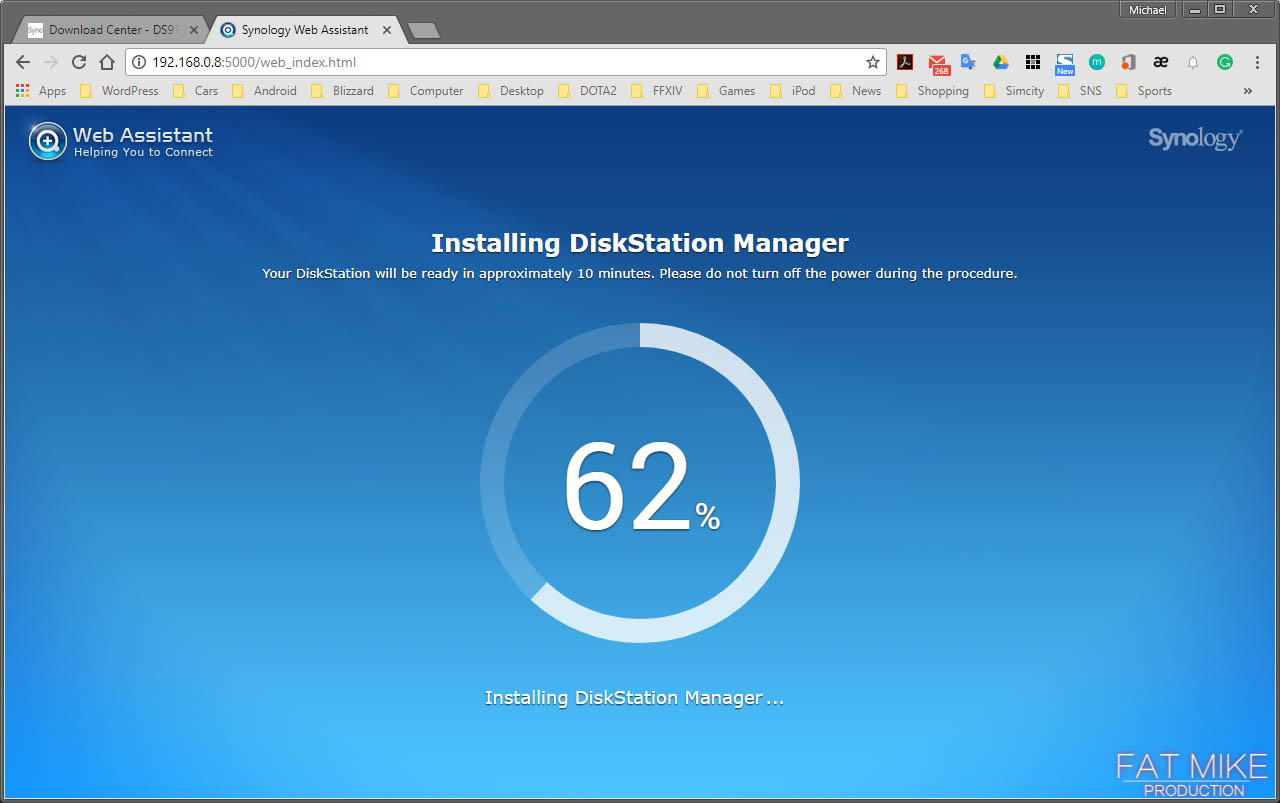Open the Gmail checker showing 268
Viewport: 1280px width, 803px height.
pos(938,64)
